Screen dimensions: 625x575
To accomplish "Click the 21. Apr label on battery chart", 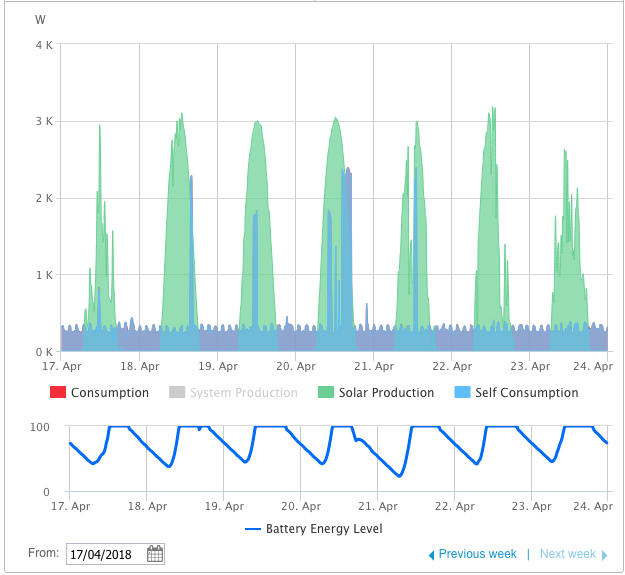I will (x=377, y=506).
